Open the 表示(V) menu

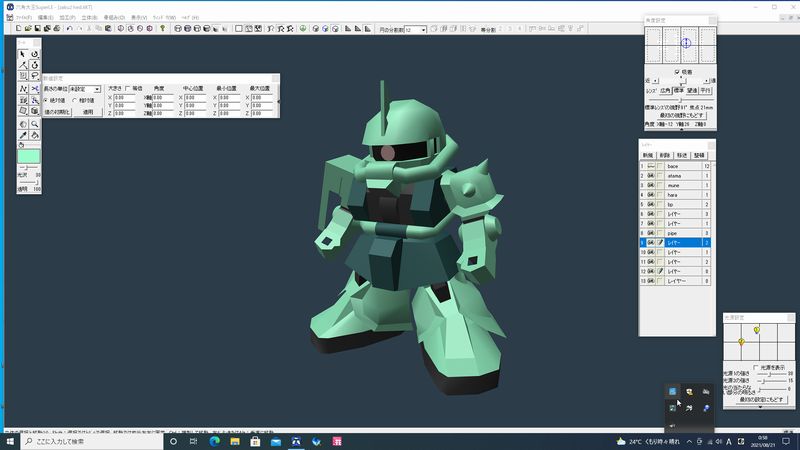(139, 17)
